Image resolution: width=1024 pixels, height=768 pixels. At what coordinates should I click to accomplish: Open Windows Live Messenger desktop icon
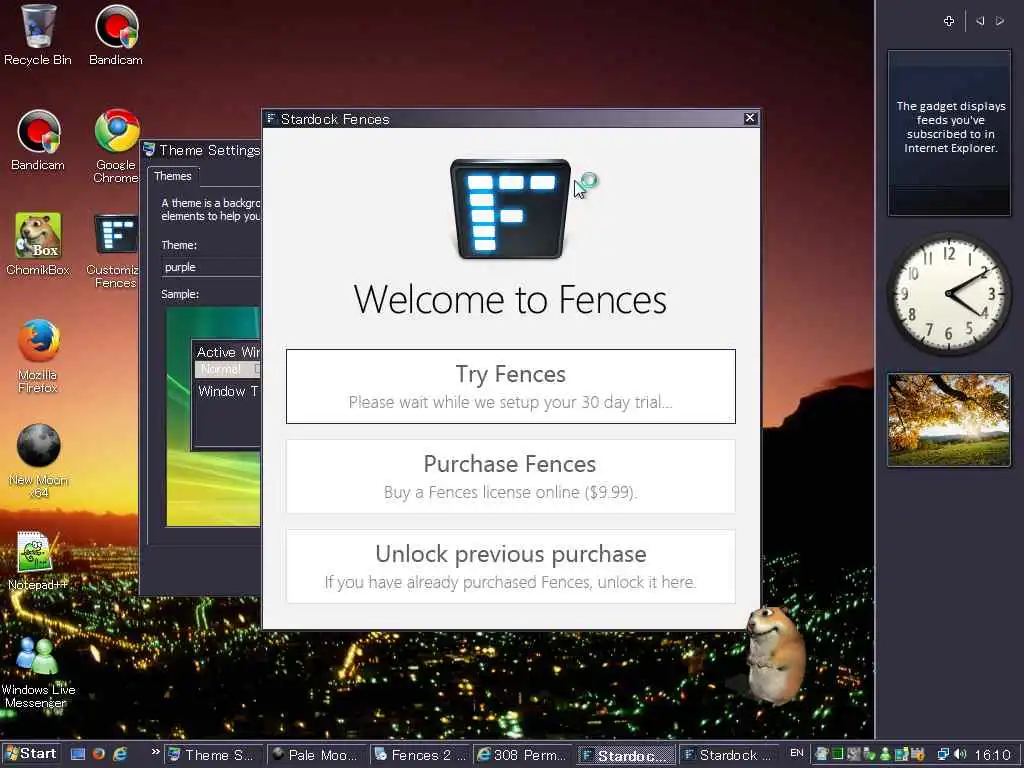pyautogui.click(x=37, y=671)
